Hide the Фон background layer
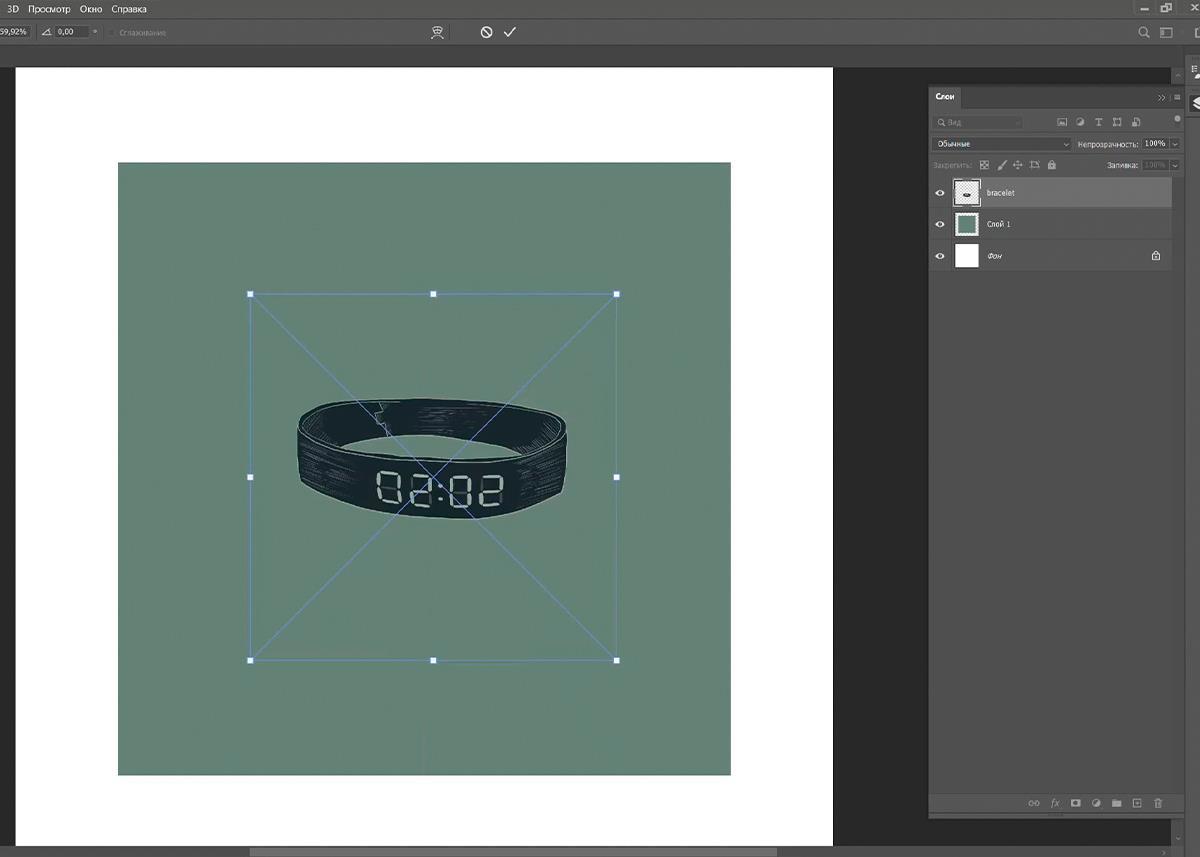 (x=940, y=256)
